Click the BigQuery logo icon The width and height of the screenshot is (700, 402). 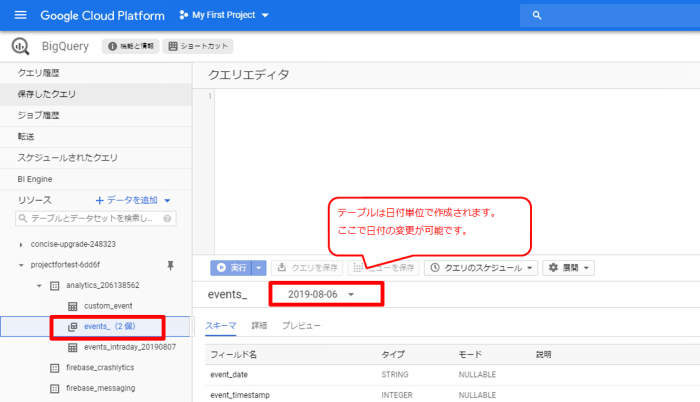click(21, 46)
